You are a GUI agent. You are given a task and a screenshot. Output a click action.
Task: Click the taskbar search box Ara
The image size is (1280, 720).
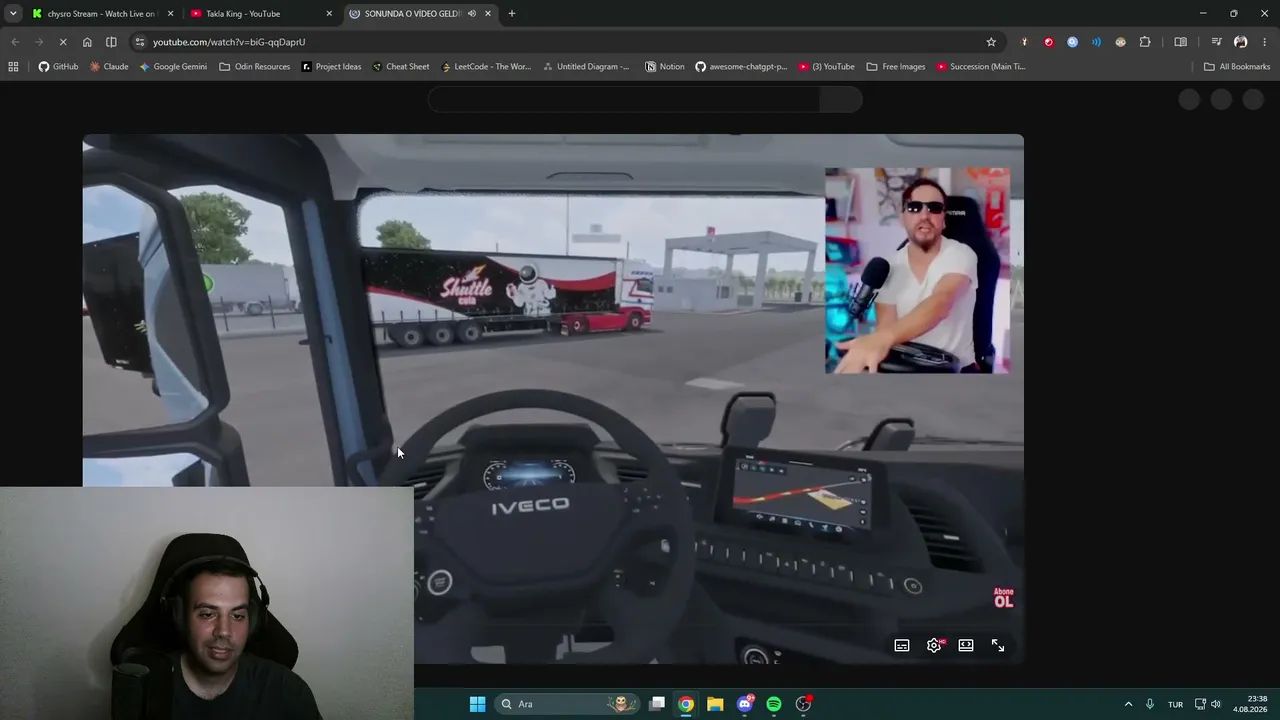pyautogui.click(x=567, y=704)
